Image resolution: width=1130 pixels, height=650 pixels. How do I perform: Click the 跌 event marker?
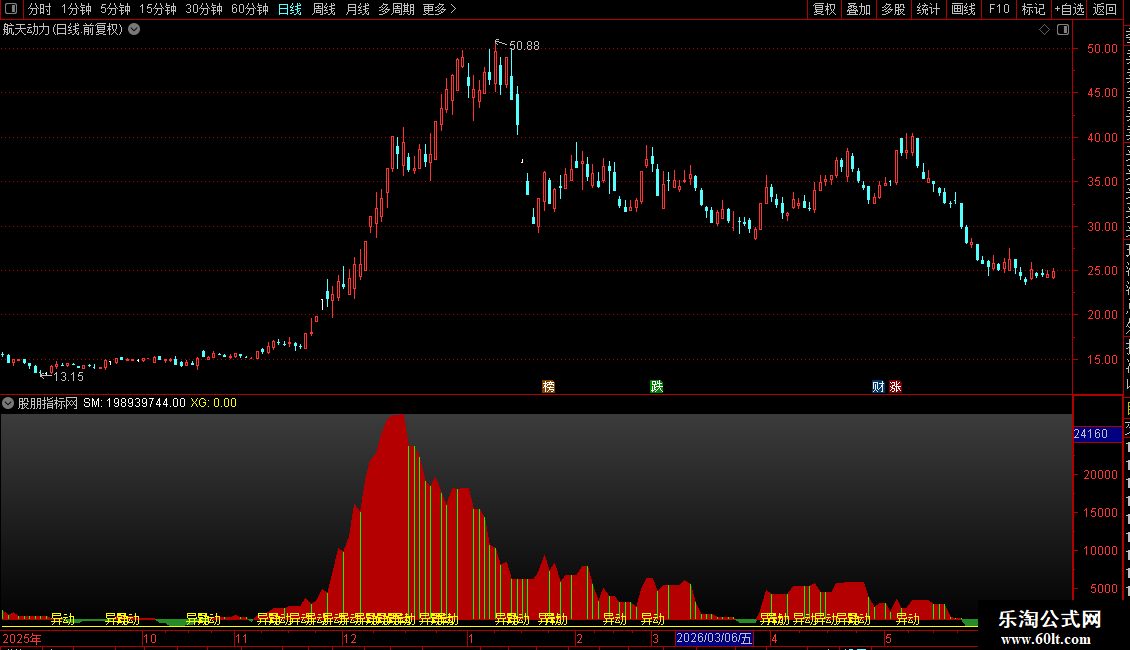[657, 387]
